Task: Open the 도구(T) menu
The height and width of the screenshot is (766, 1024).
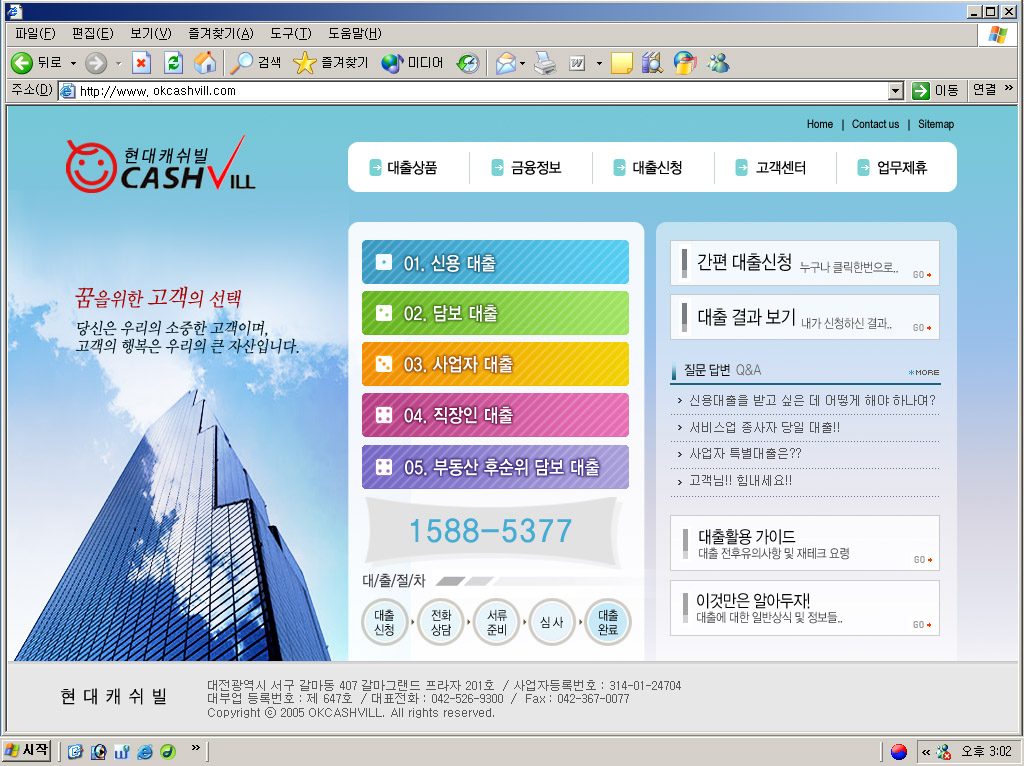Action: point(291,34)
